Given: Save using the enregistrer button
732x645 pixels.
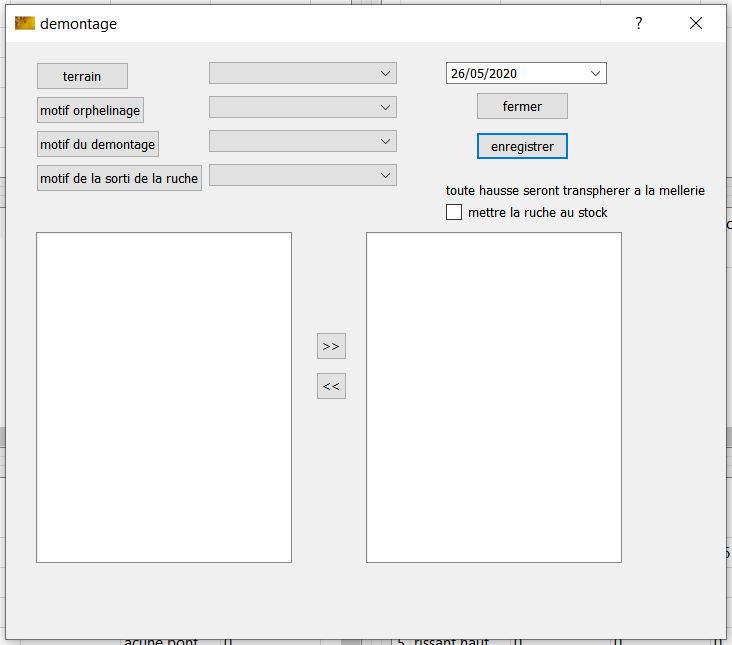Looking at the screenshot, I should point(522,146).
